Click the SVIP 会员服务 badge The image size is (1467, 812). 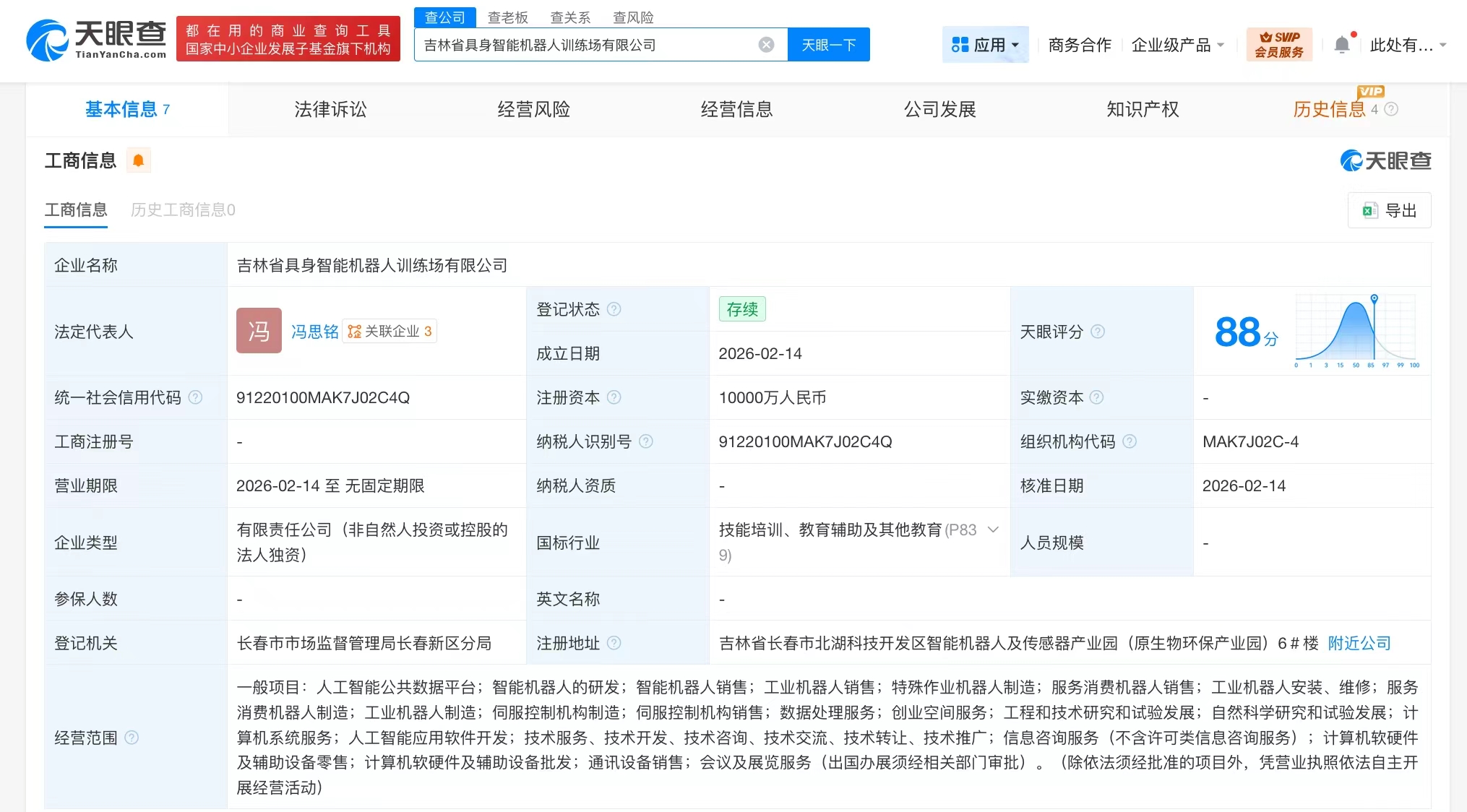click(1278, 45)
